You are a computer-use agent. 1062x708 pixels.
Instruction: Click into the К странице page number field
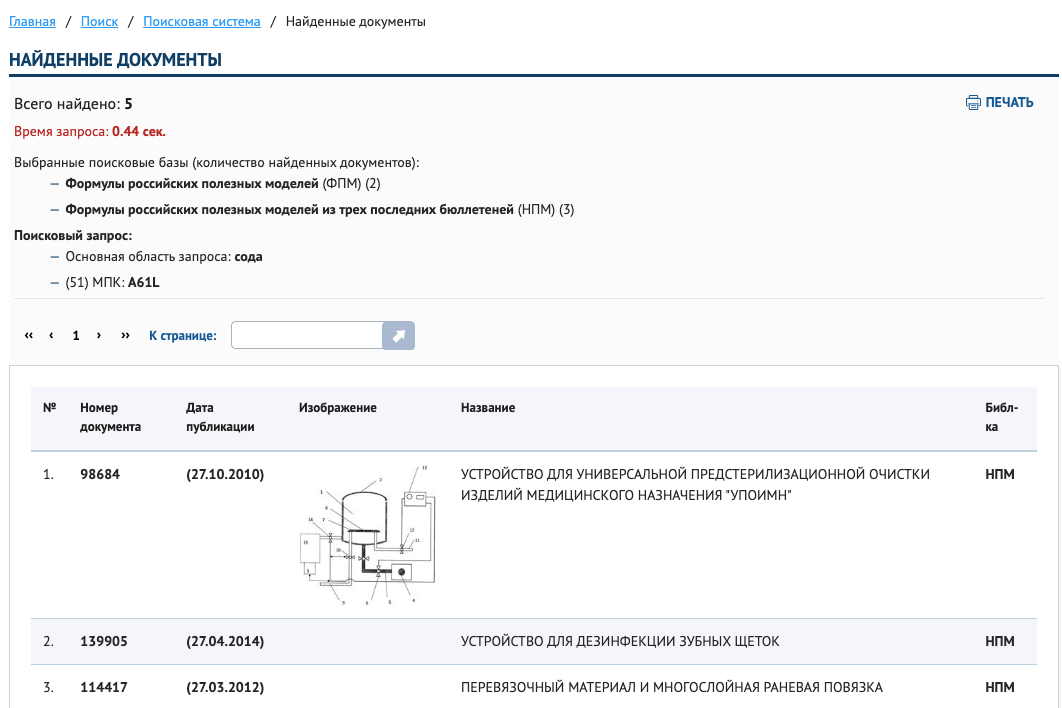point(307,336)
